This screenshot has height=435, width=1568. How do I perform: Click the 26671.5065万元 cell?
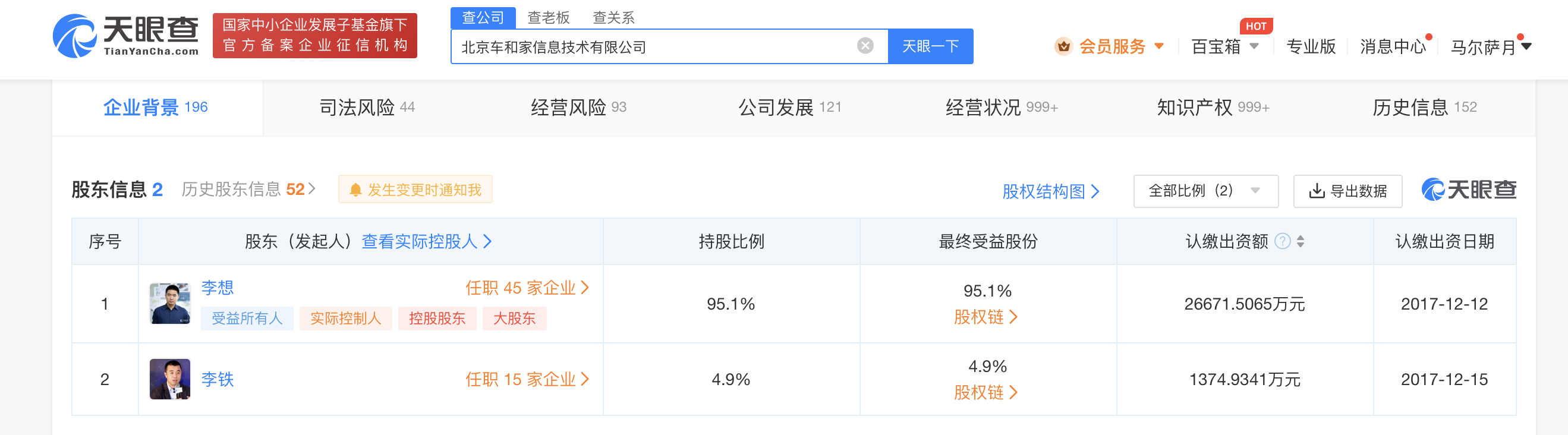pos(1244,304)
